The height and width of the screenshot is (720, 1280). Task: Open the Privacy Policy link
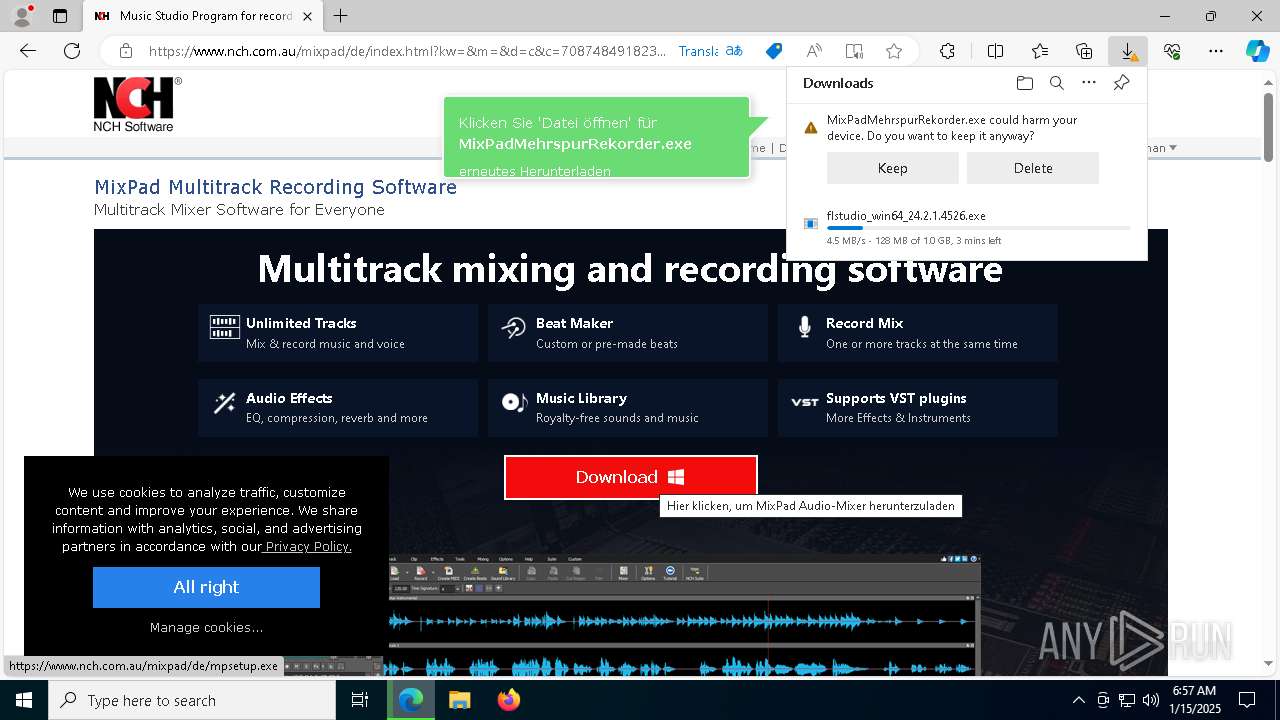[x=307, y=547]
